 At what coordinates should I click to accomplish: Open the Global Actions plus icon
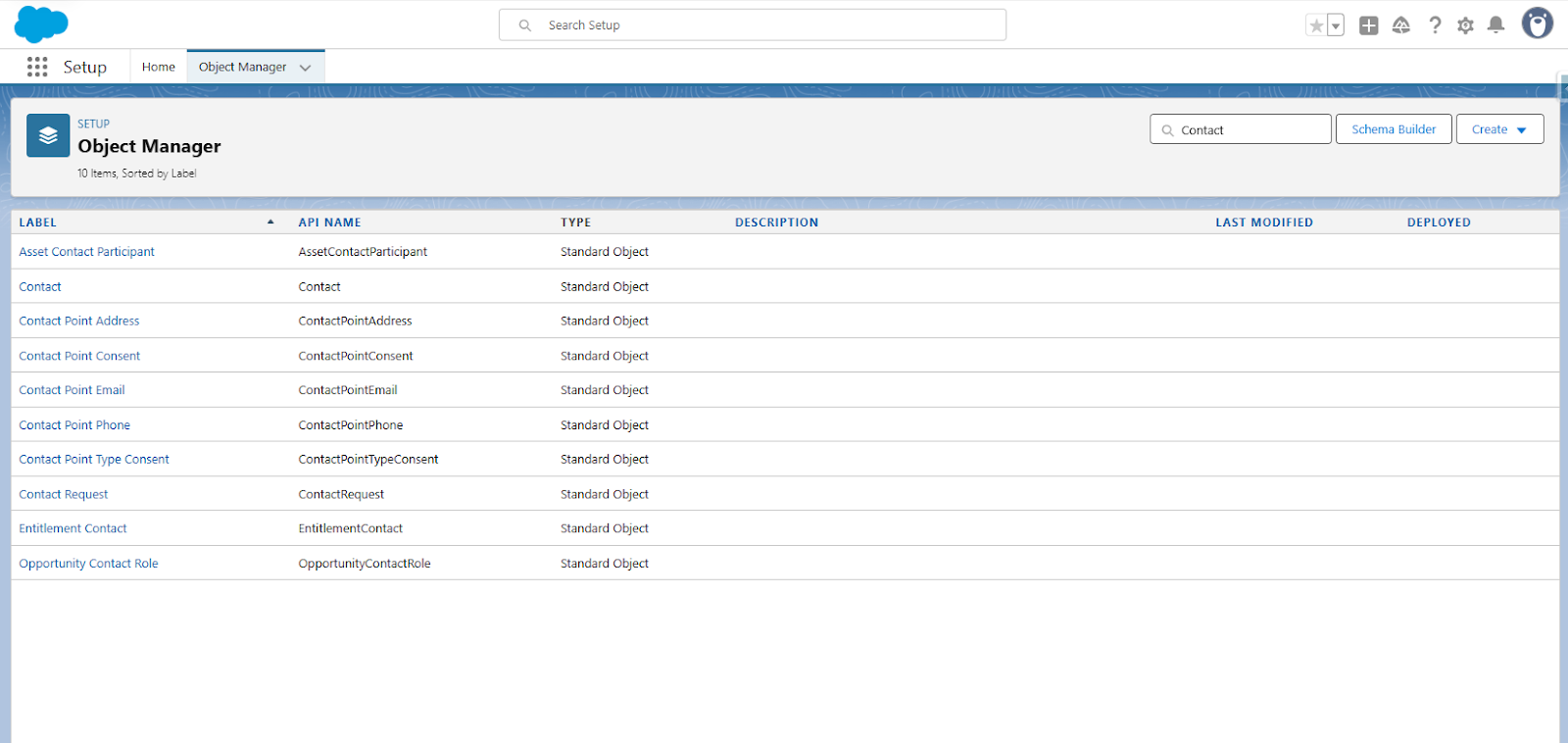[x=1369, y=25]
